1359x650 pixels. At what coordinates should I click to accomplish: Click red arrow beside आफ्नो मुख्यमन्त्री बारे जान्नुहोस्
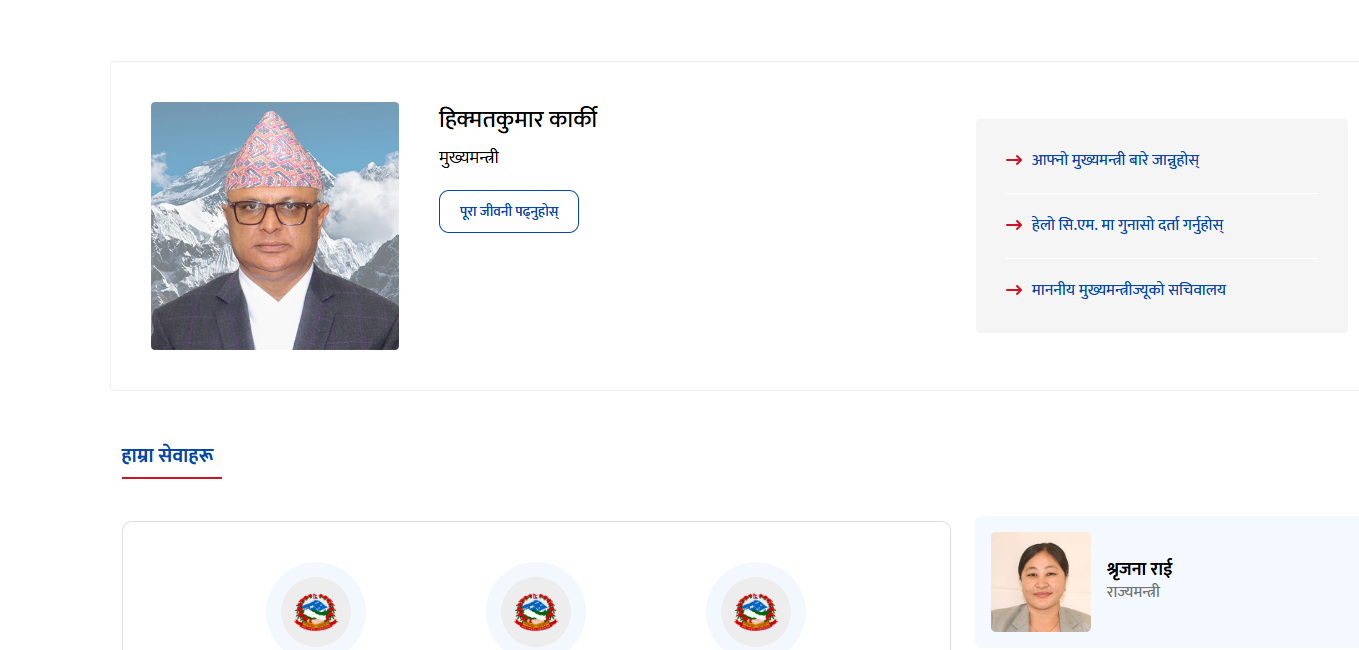point(1014,160)
